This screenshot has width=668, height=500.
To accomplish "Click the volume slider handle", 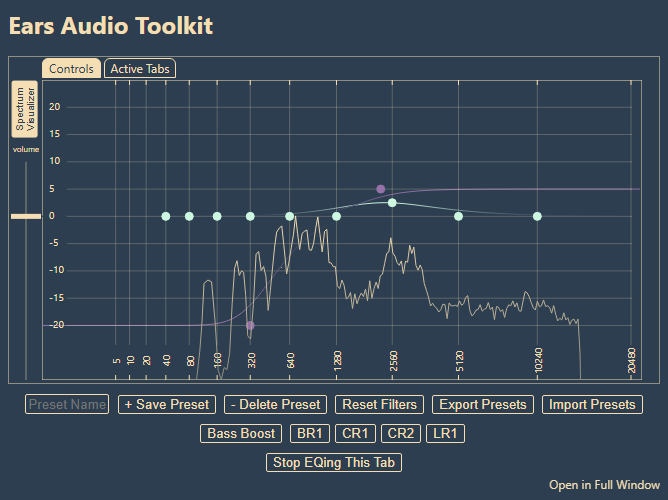I will pos(25,216).
